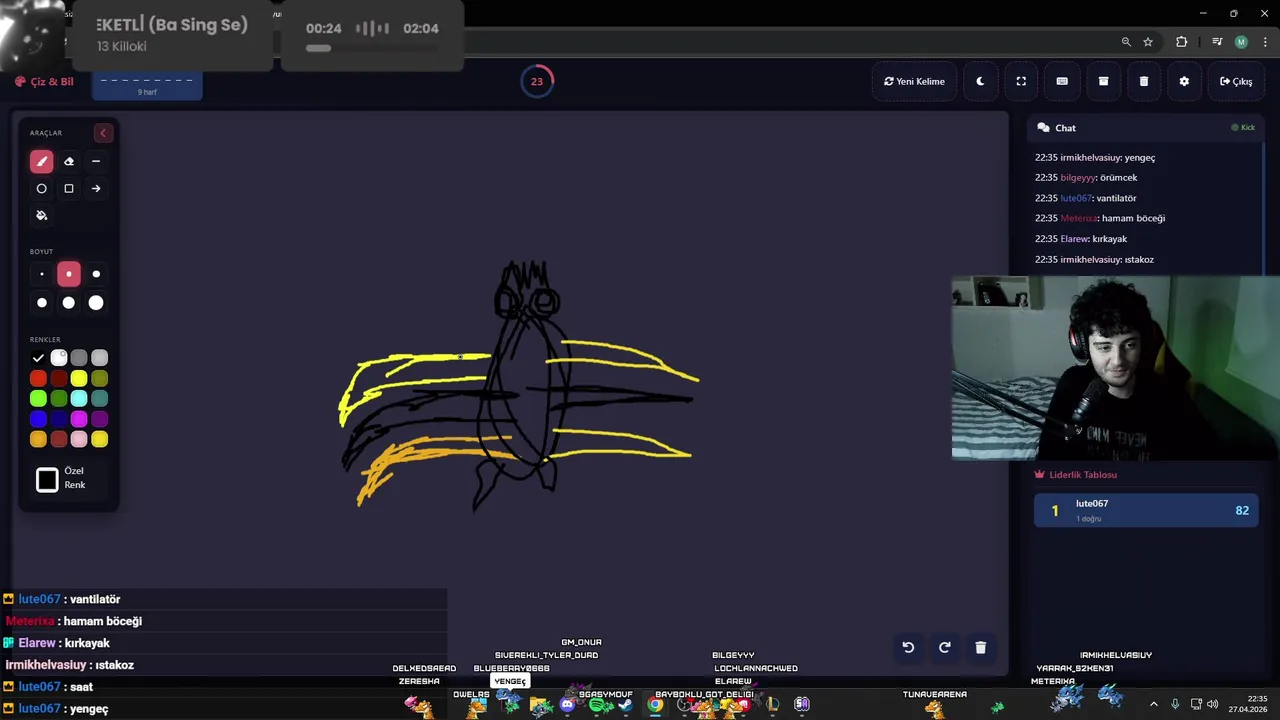
Task: Click the Liderlik Tablosu heading
Action: pos(1082,475)
